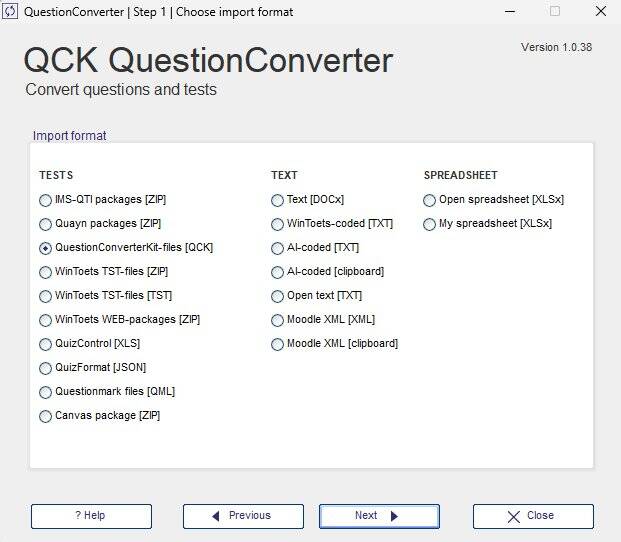Close the wizard with the Close button
Image resolution: width=621 pixels, height=542 pixels.
533,516
